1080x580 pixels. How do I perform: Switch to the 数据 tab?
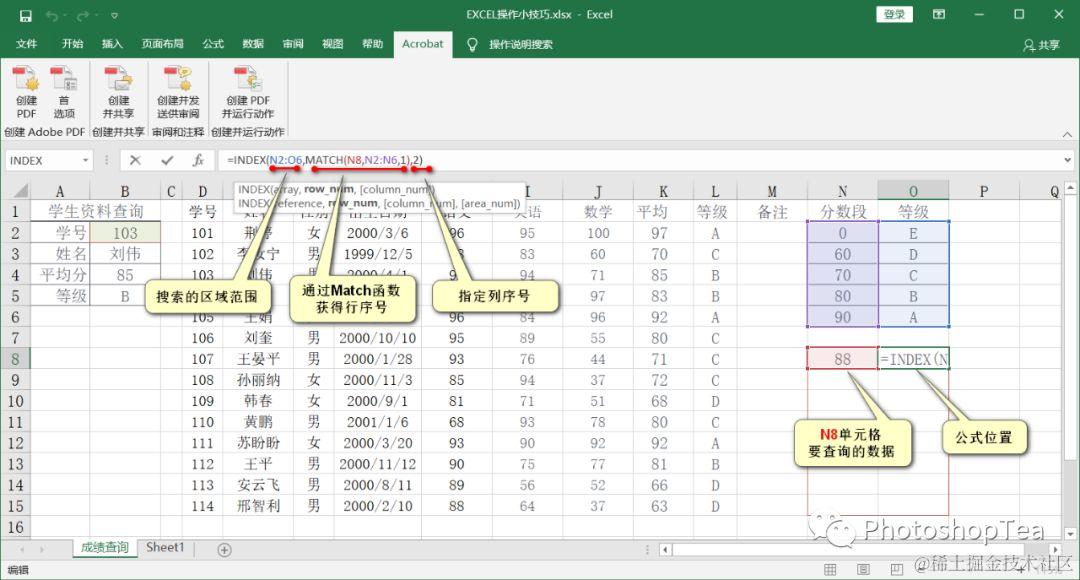click(x=253, y=44)
